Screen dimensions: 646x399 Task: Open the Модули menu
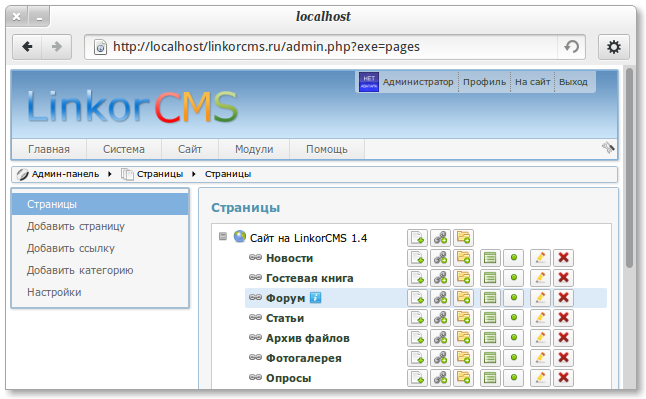(254, 149)
